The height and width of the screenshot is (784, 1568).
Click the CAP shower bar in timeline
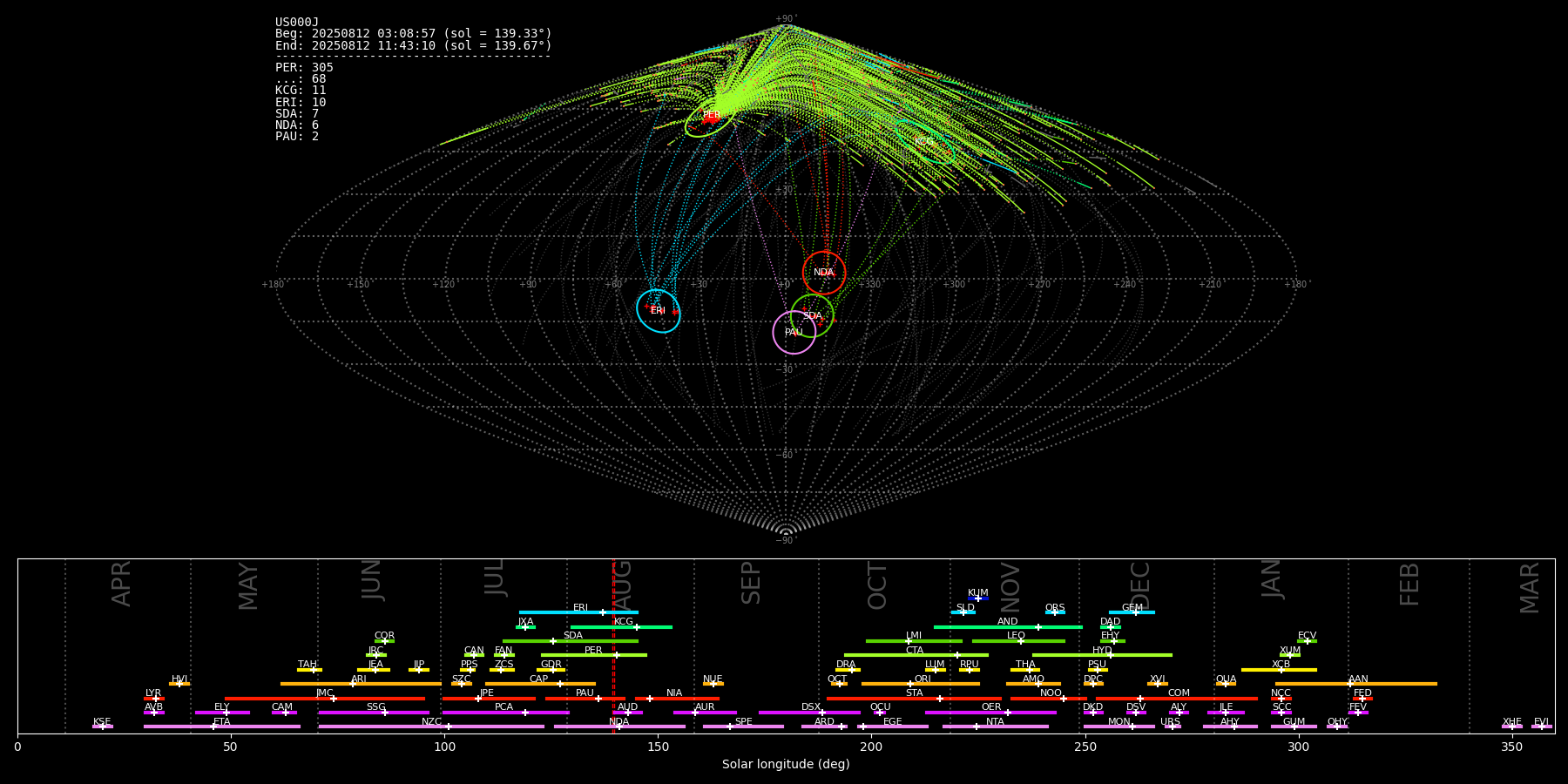point(540,684)
